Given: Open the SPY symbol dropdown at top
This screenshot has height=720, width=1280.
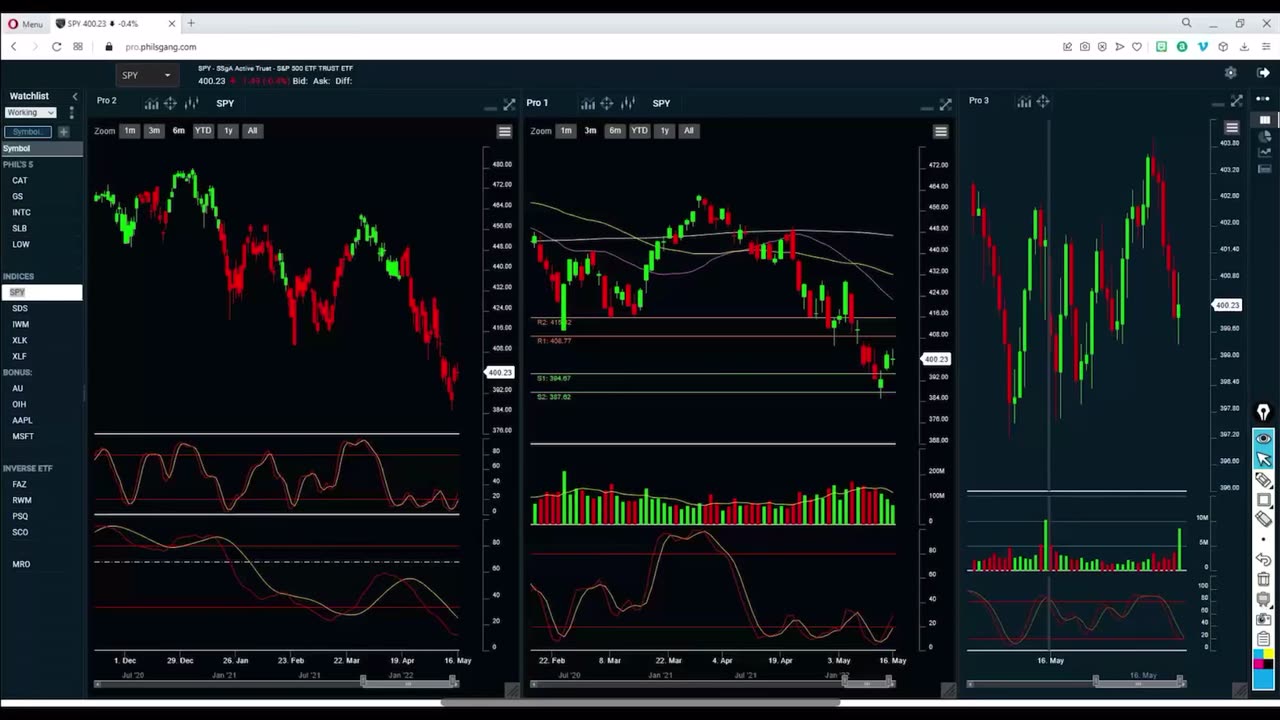Looking at the screenshot, I should coord(146,75).
